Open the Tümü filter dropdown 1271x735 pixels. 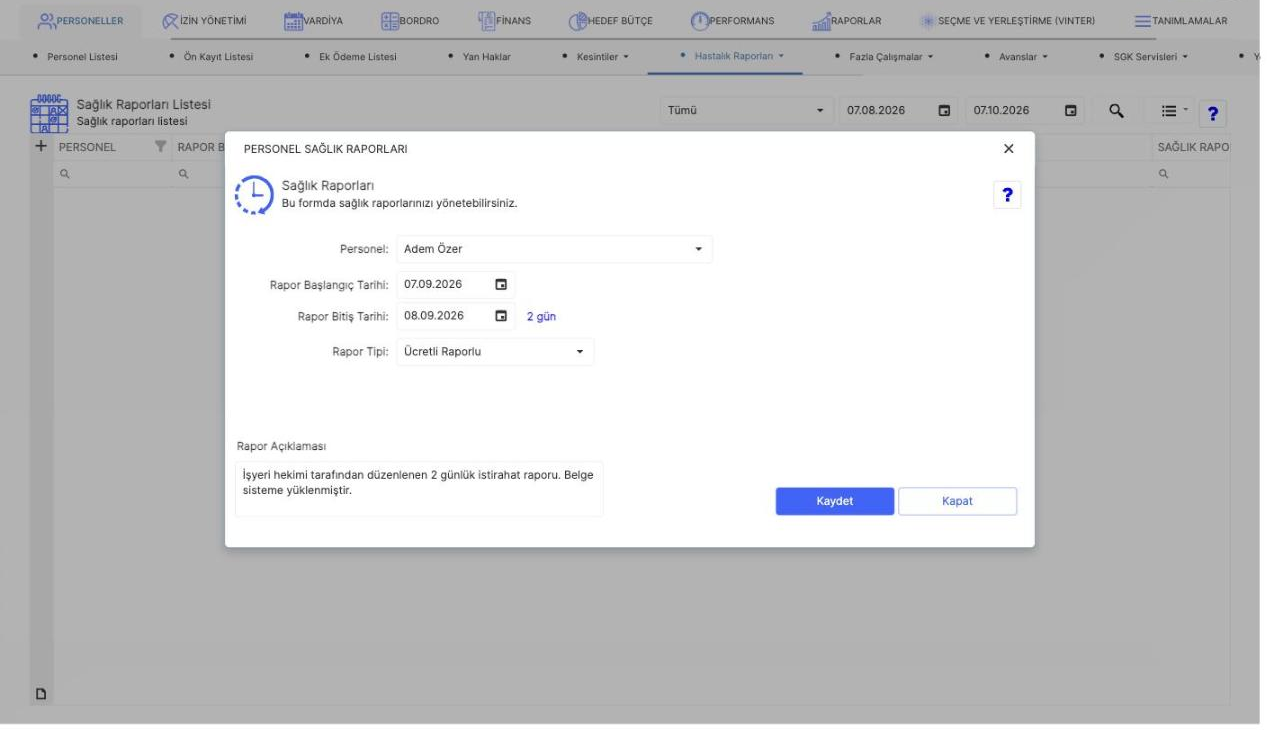tap(747, 110)
